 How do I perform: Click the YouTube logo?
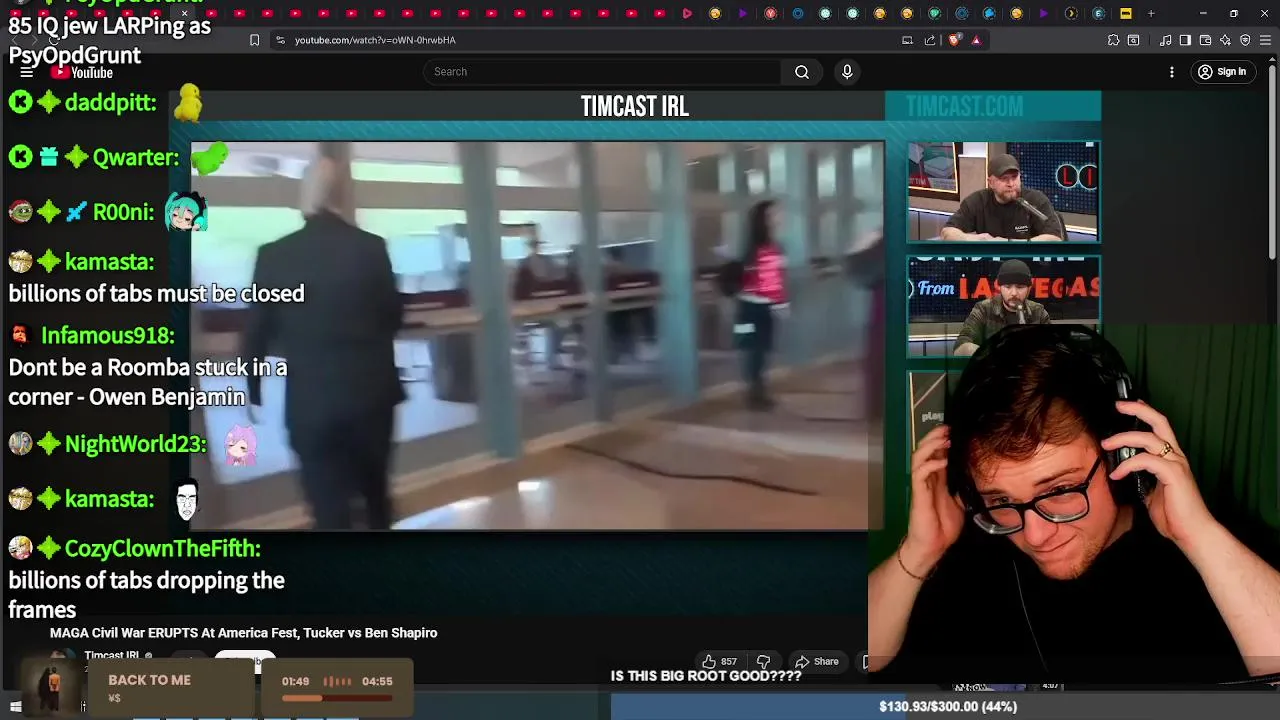tap(83, 72)
